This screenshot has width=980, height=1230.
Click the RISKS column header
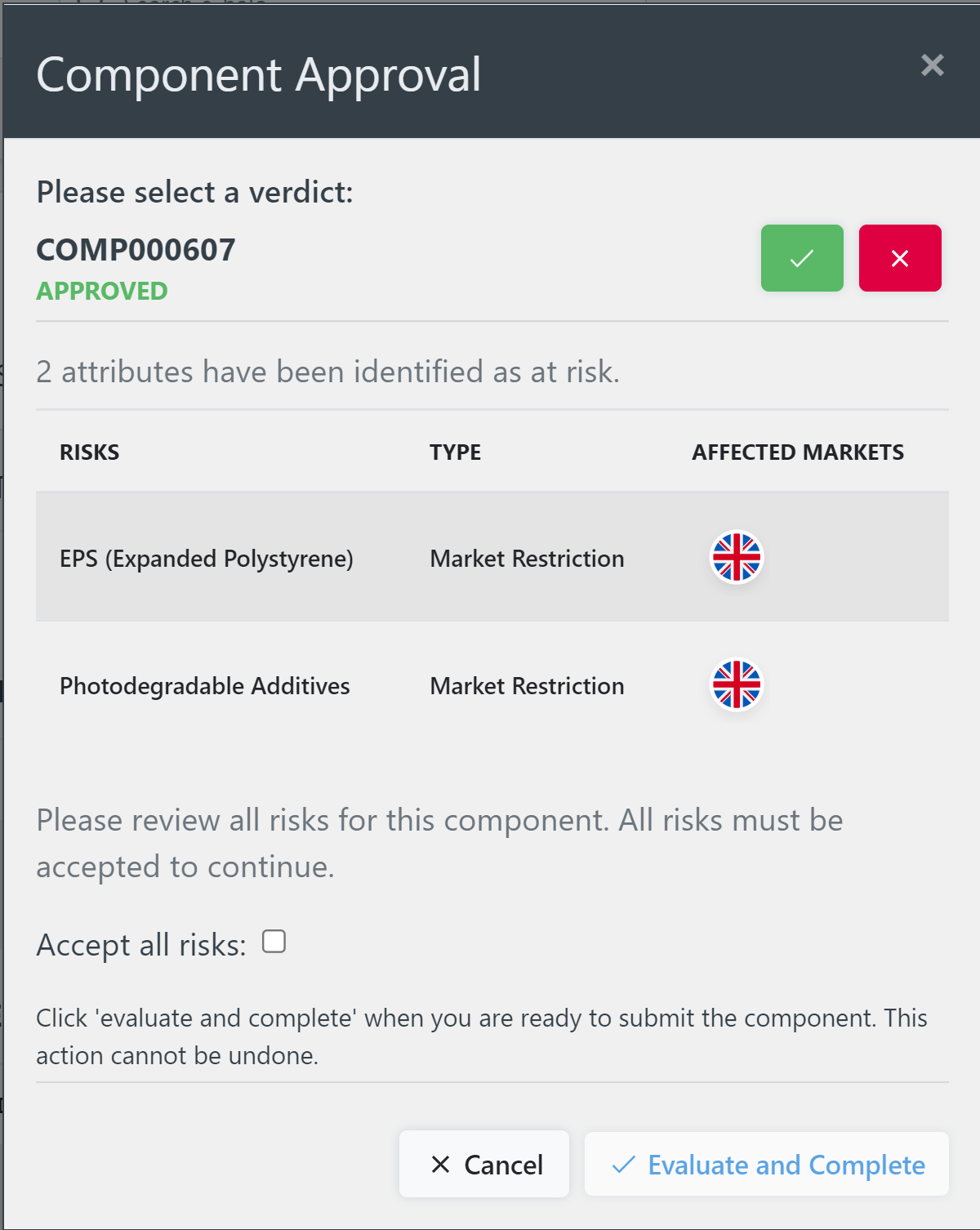click(x=90, y=452)
